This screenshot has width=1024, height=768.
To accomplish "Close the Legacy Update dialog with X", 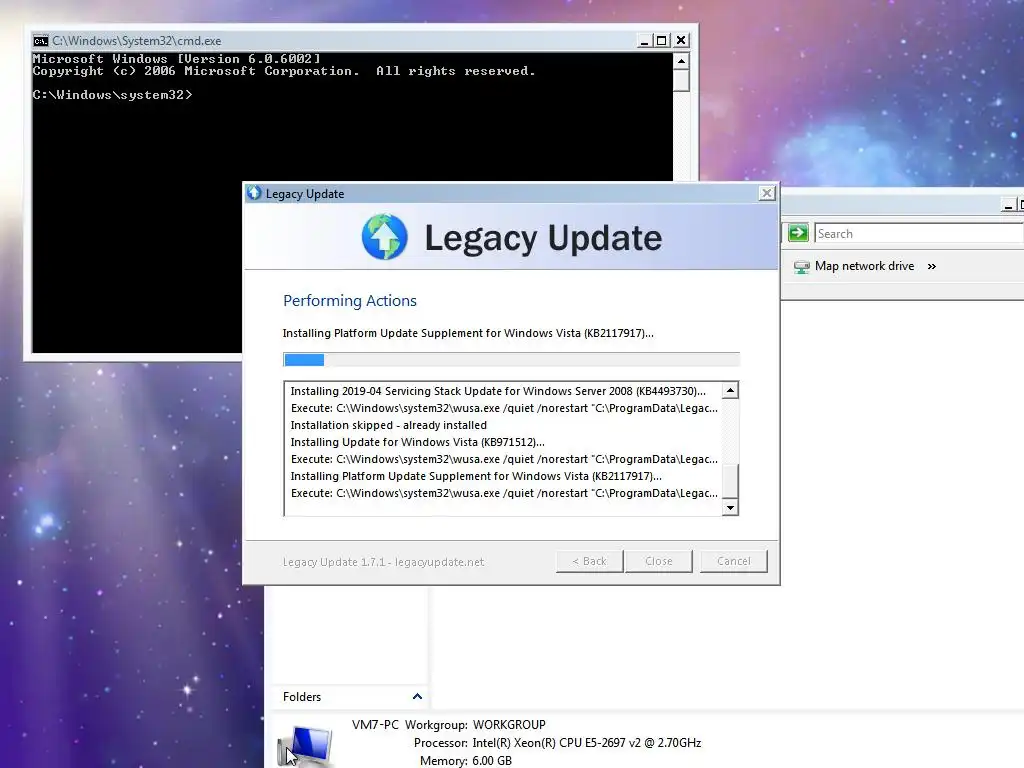I will (x=767, y=193).
